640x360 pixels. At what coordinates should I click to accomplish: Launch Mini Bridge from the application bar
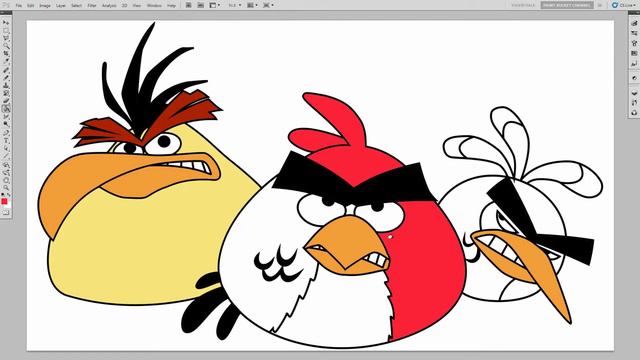pos(200,5)
